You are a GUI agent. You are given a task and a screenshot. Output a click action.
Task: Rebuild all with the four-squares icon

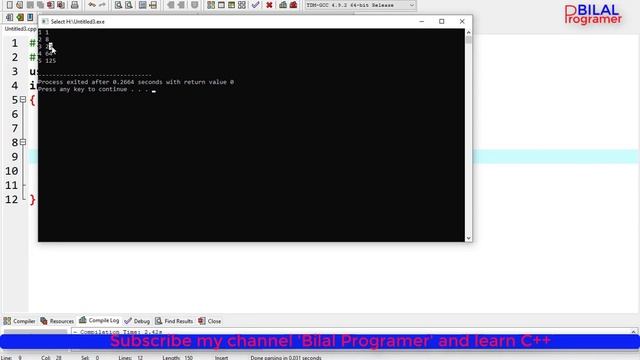[242, 5]
